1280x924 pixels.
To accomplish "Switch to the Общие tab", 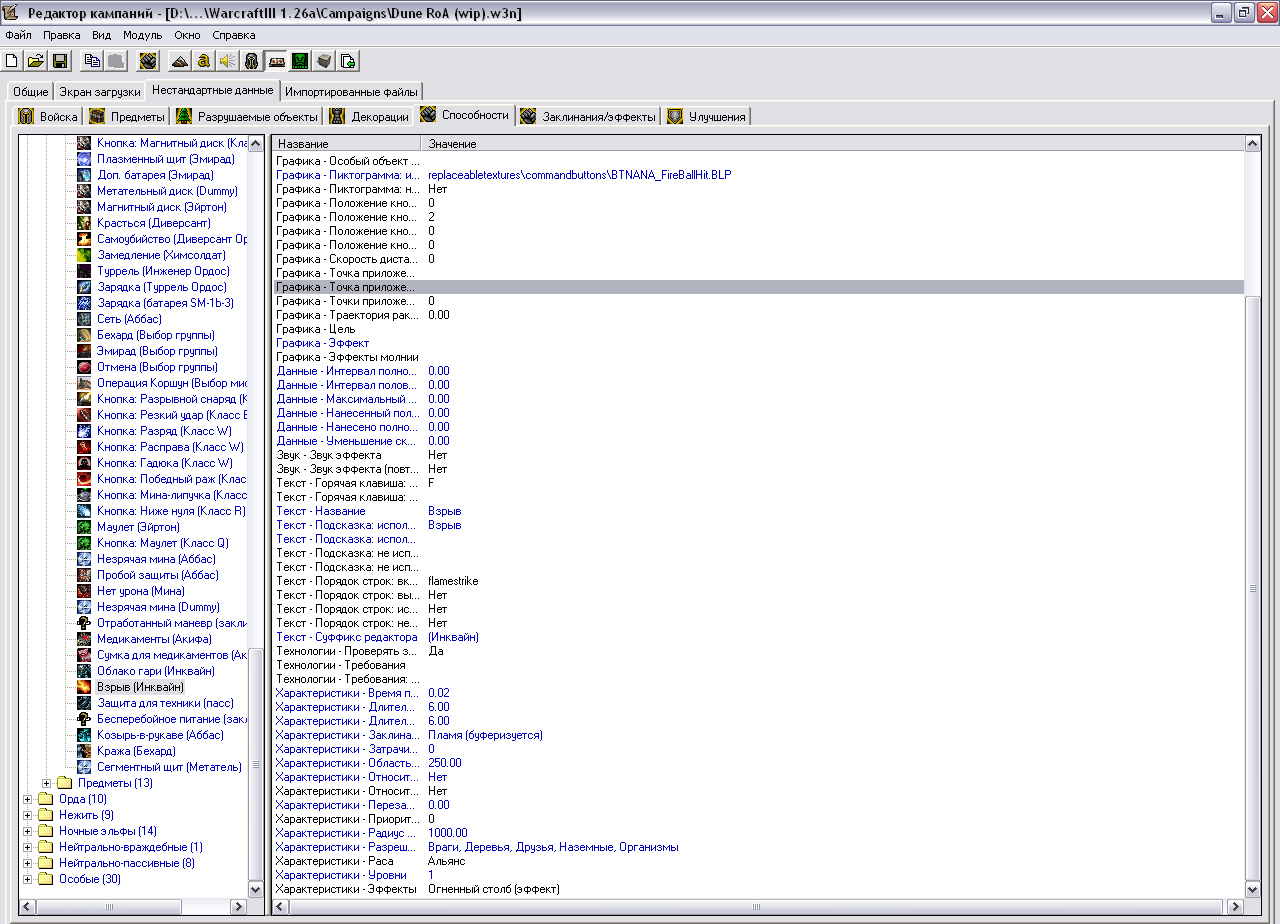I will pos(30,92).
